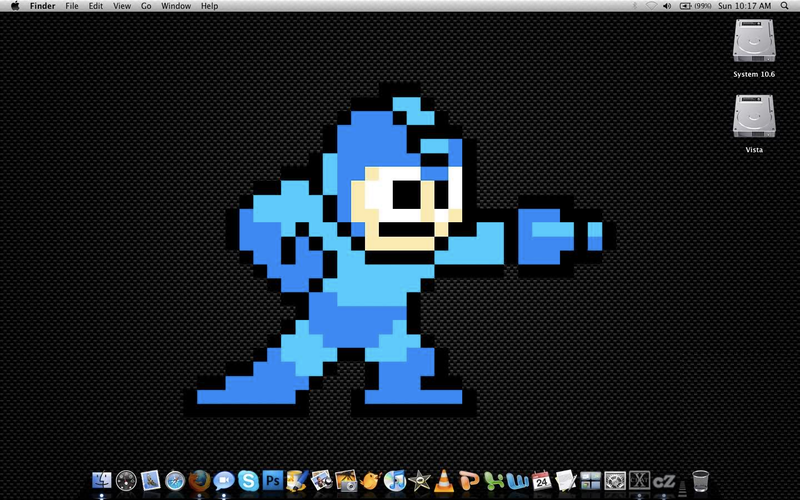The height and width of the screenshot is (500, 800).
Task: Open the Finder application menu
Action: tap(42, 6)
